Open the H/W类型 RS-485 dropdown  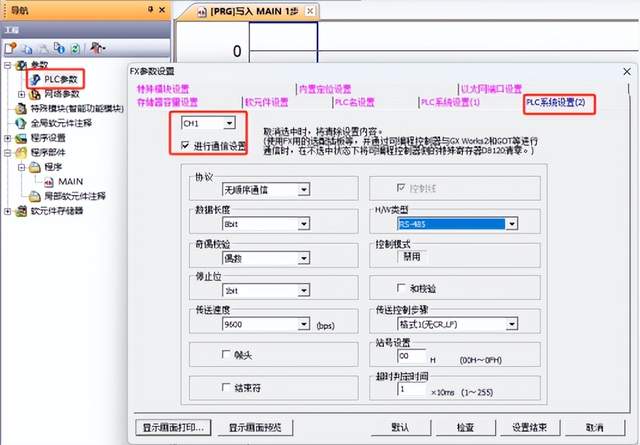tap(511, 223)
